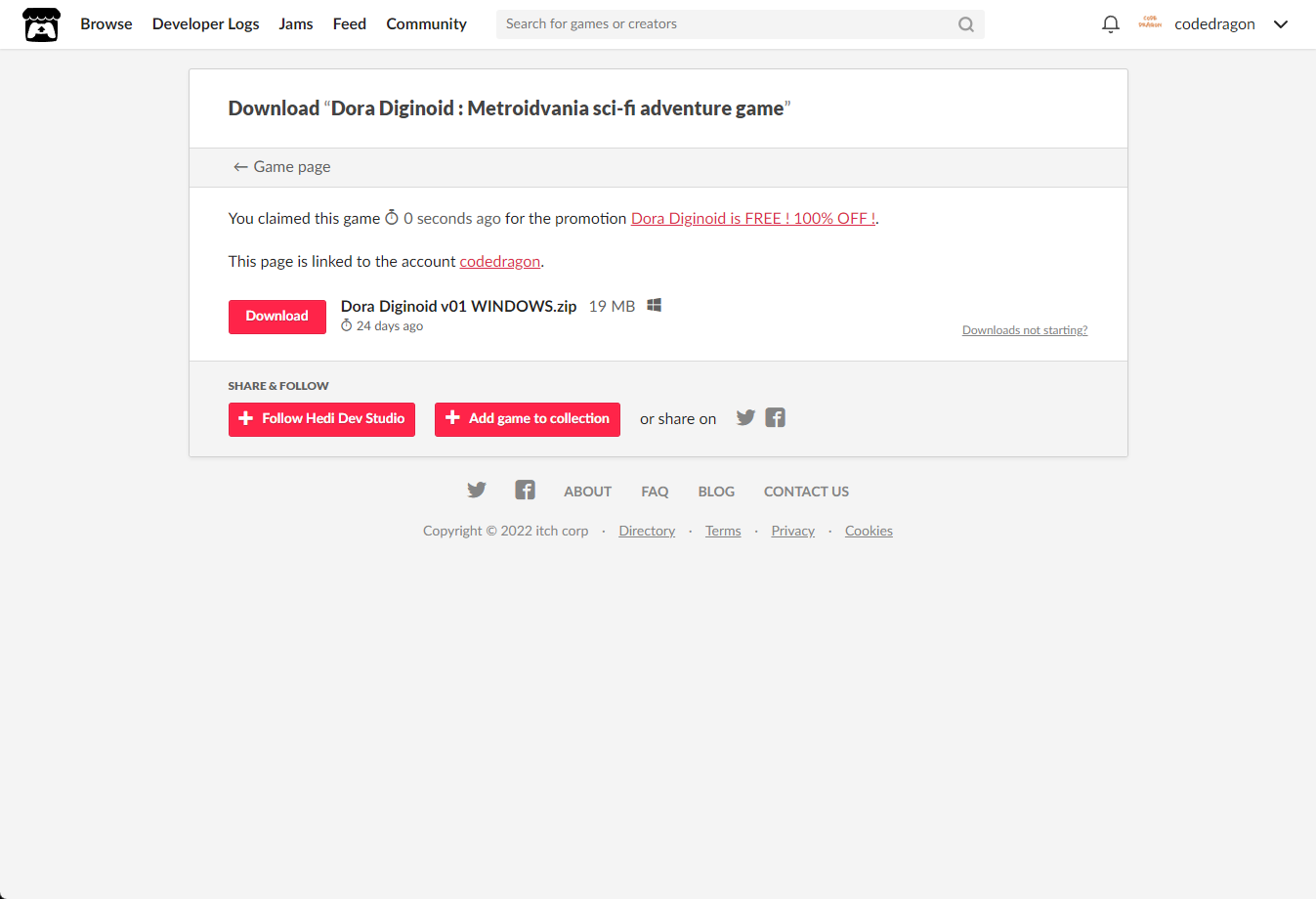
Task: Return to Game page
Action: (x=281, y=167)
